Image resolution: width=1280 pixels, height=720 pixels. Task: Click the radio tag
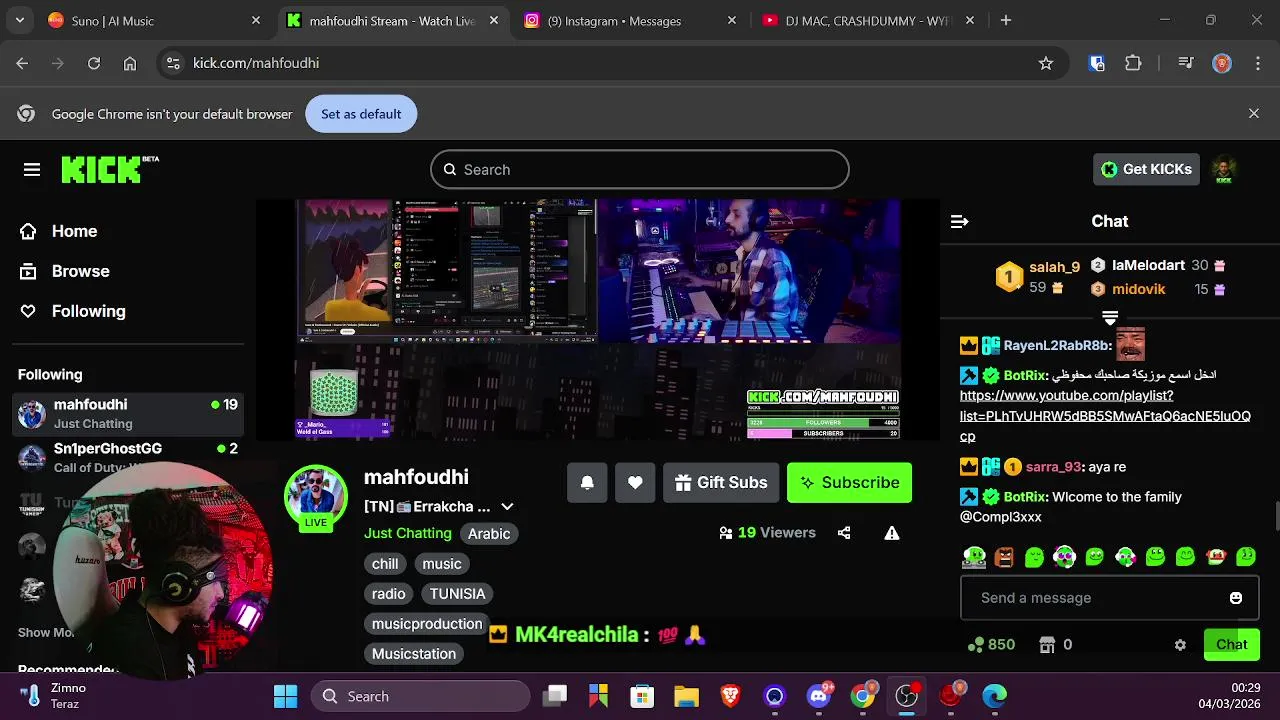[x=389, y=594]
